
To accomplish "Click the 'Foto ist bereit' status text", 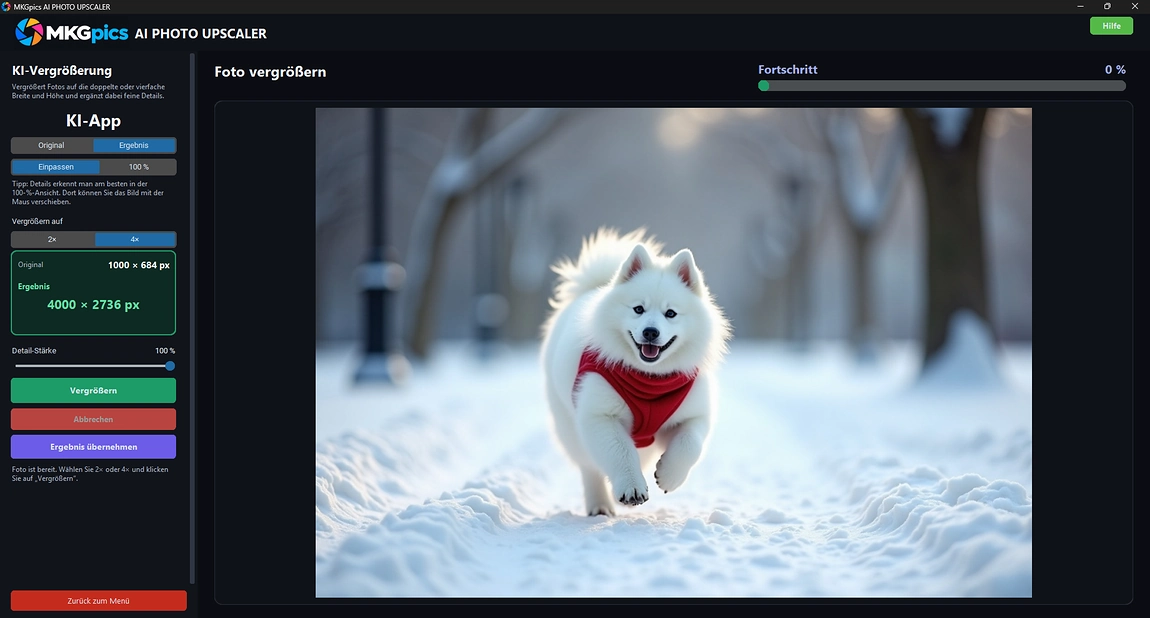I will click(x=90, y=474).
